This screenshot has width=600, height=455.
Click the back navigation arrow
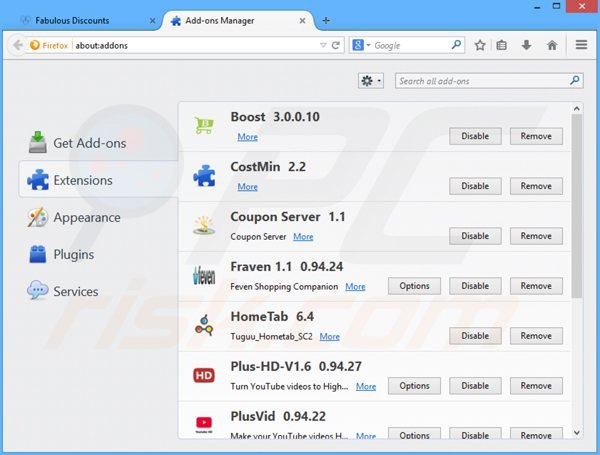(x=17, y=45)
